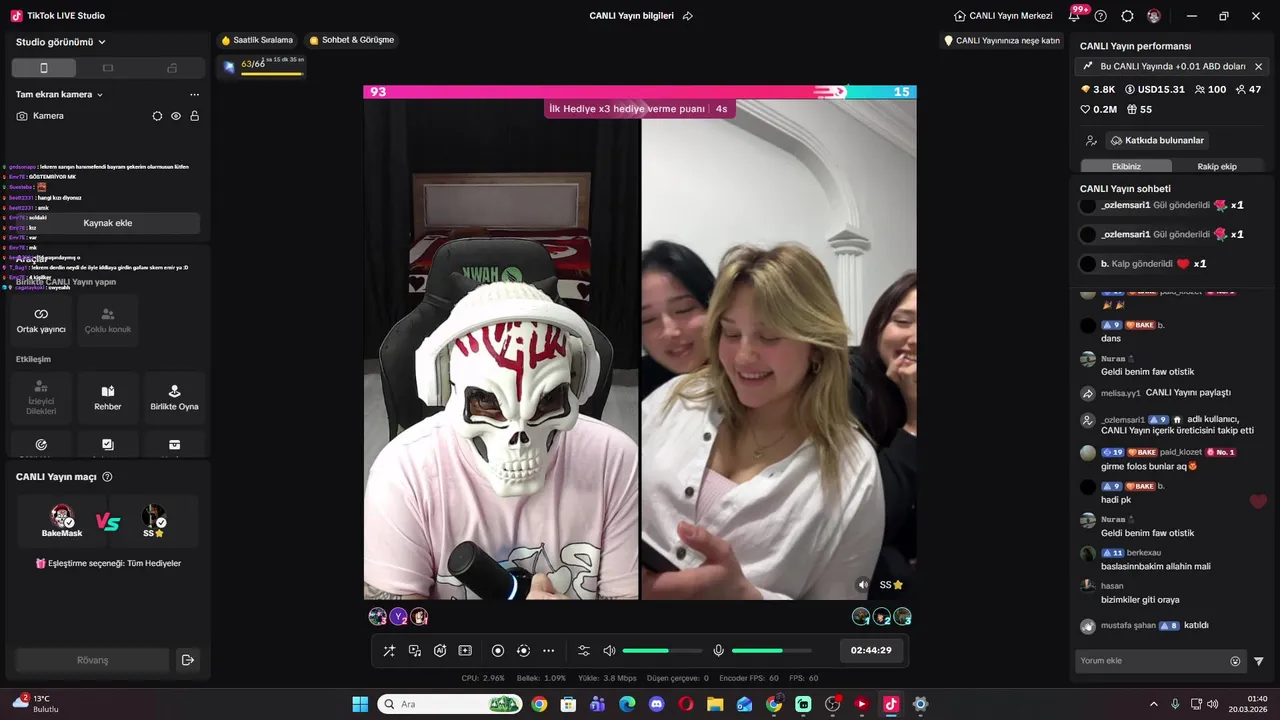
Task: Open the Birlikte Oyna interaction
Action: tap(174, 398)
